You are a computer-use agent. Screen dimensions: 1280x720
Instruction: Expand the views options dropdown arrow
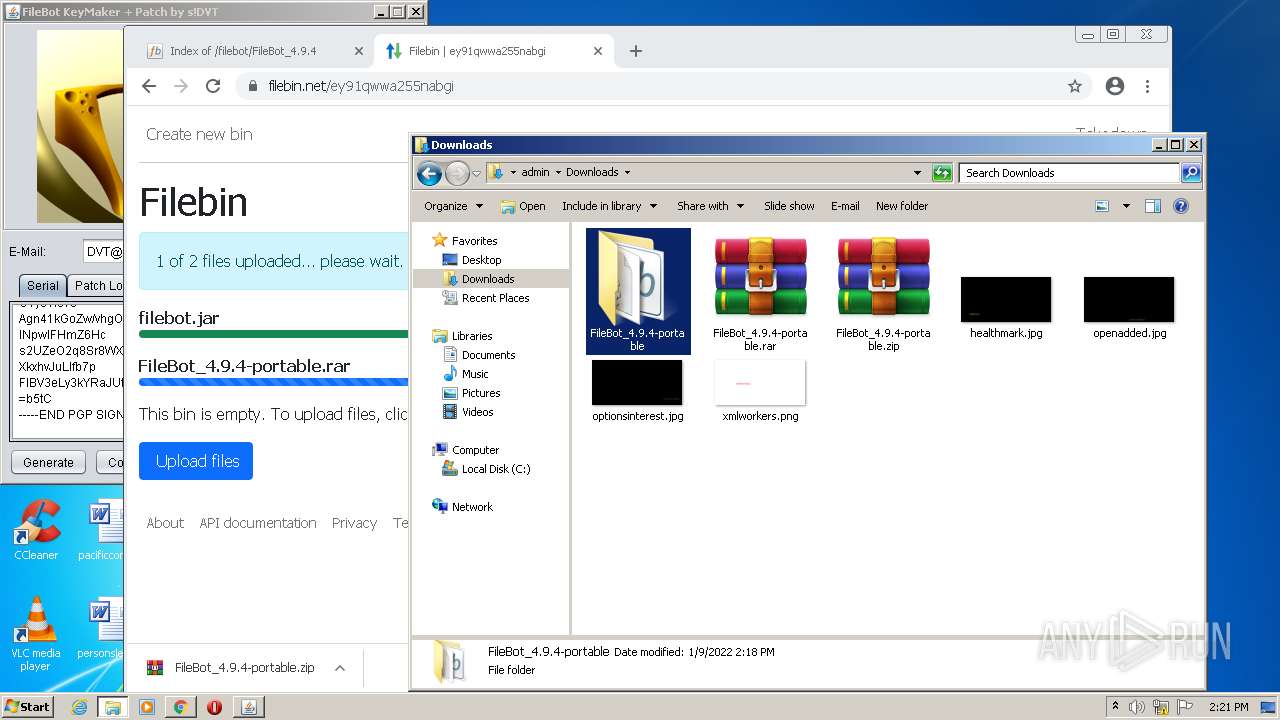1126,206
